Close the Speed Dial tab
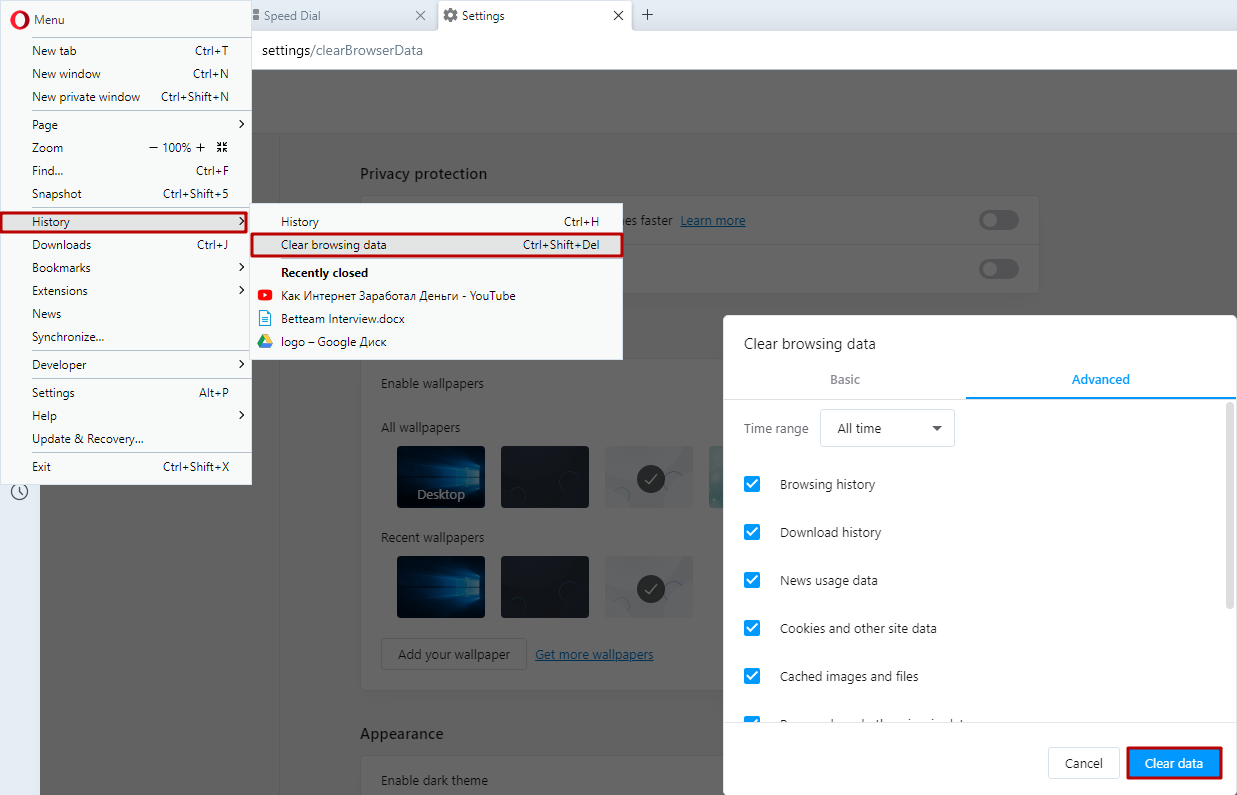Image resolution: width=1237 pixels, height=795 pixels. pos(420,16)
